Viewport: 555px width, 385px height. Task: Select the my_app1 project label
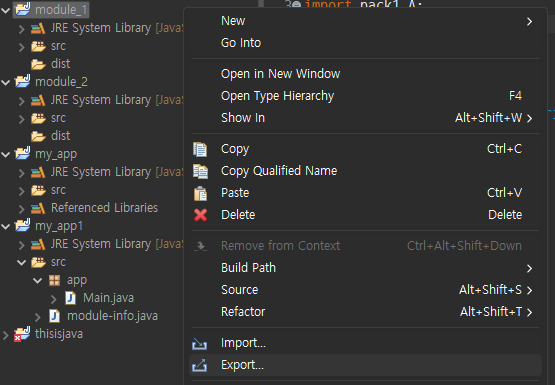point(59,226)
